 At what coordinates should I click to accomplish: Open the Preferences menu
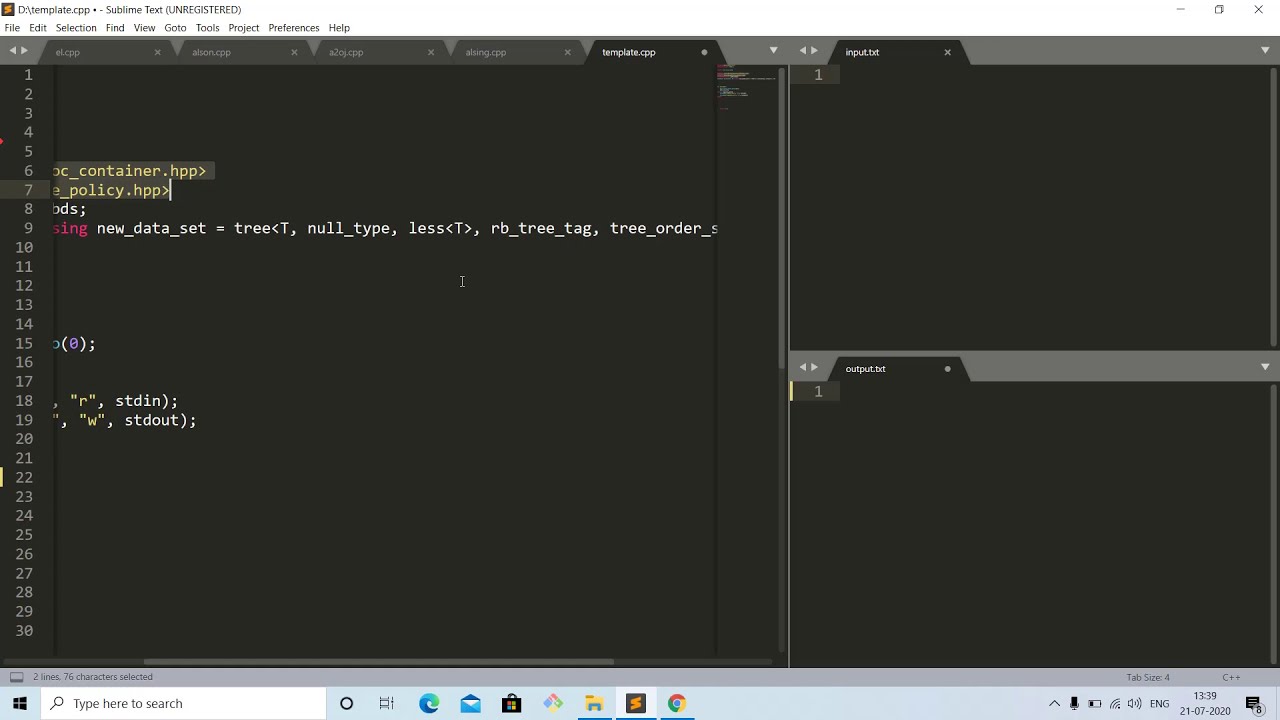[x=294, y=28]
